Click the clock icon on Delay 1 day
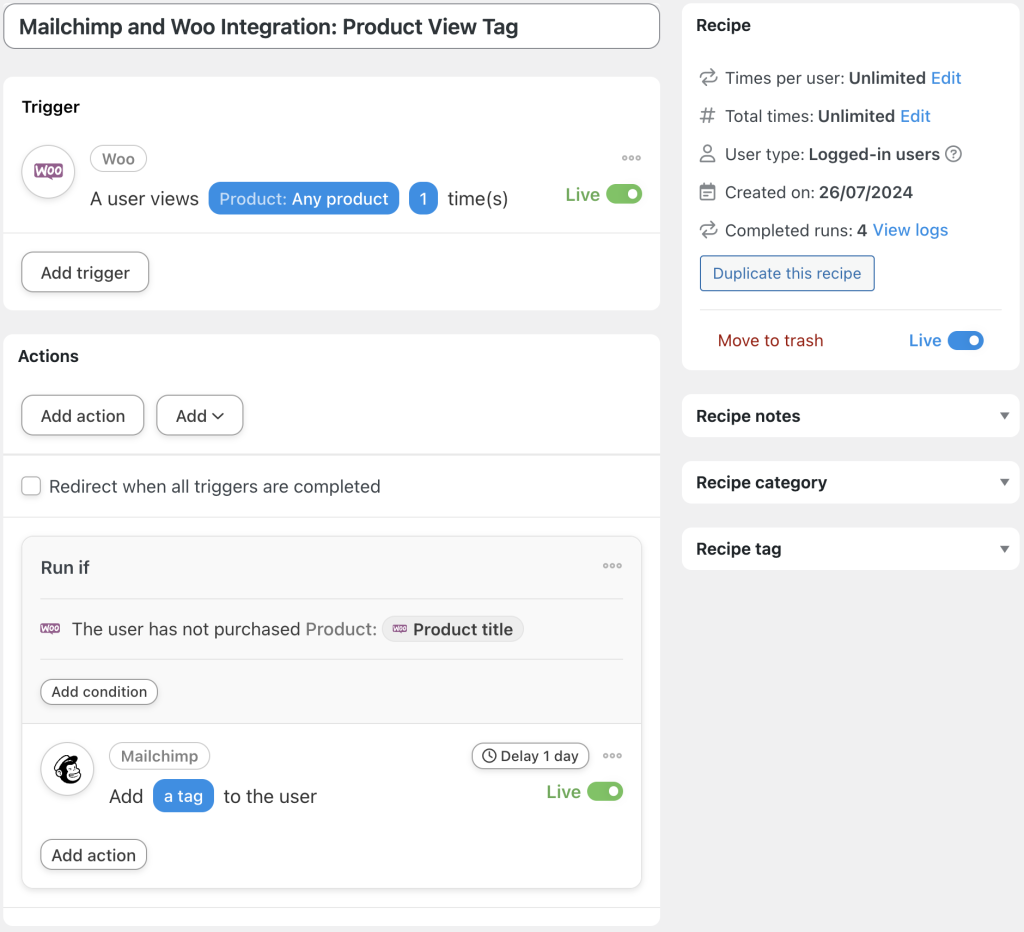This screenshot has height=932, width=1024. click(488, 756)
